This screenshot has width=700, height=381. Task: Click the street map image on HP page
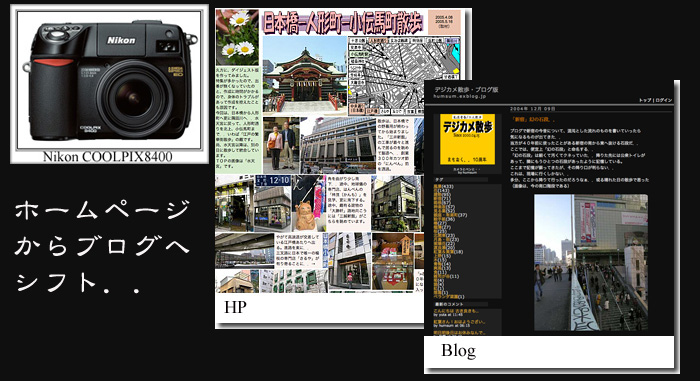pos(404,75)
